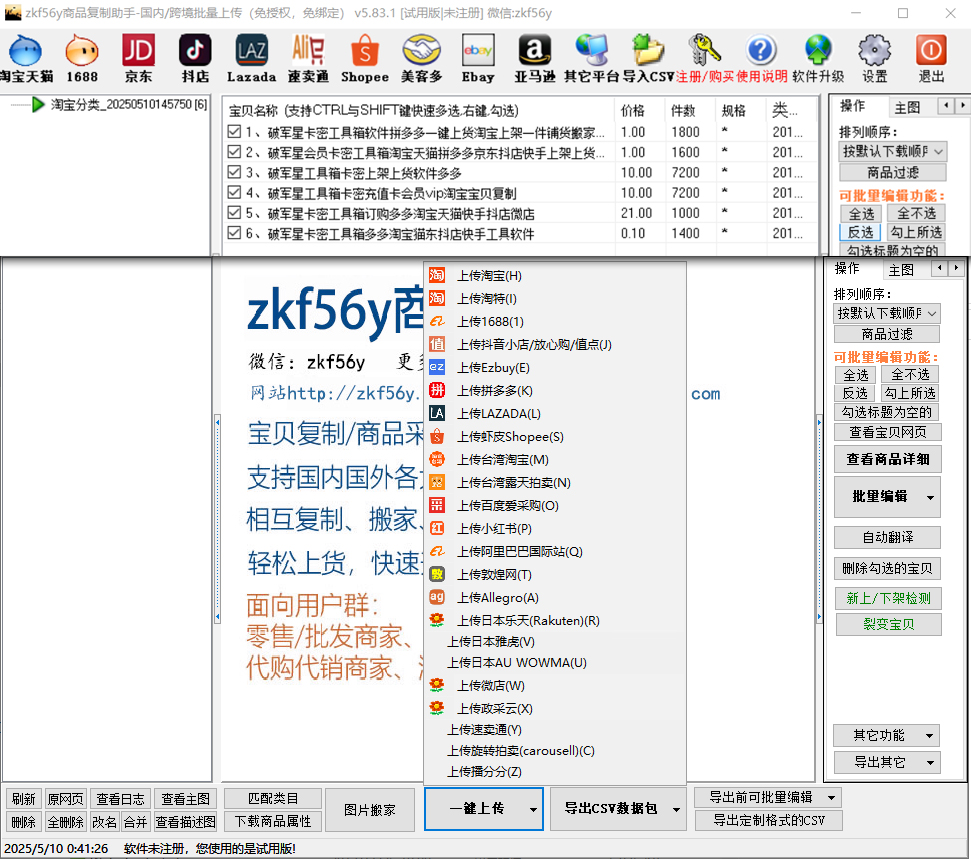Click the 注册/购买 keys icon
Viewport: 971px width, 859px height.
705,58
